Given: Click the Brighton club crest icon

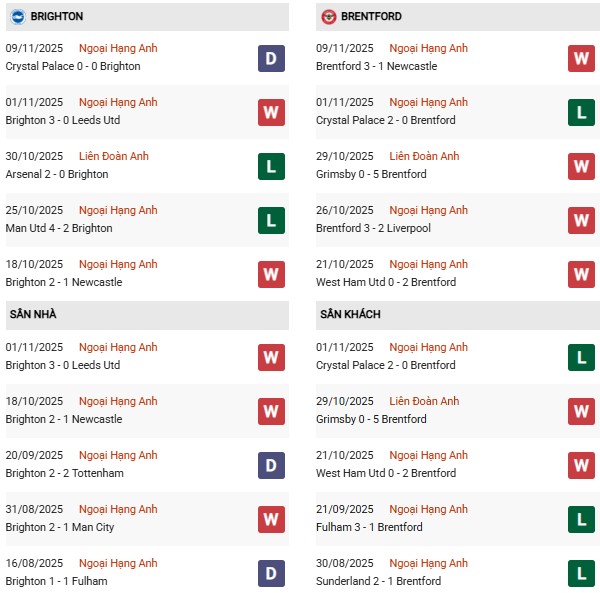Looking at the screenshot, I should click(x=17, y=17).
